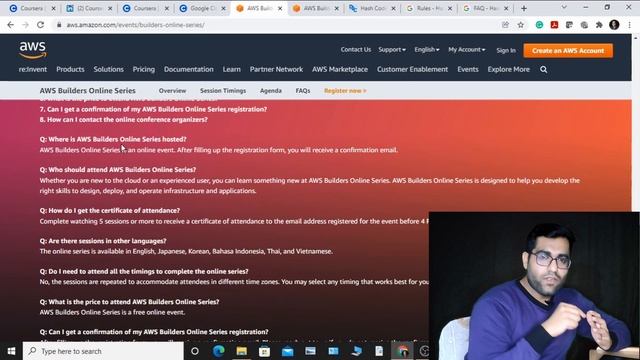
Task: Click the page scrollbar up arrow
Action: [x=636, y=38]
